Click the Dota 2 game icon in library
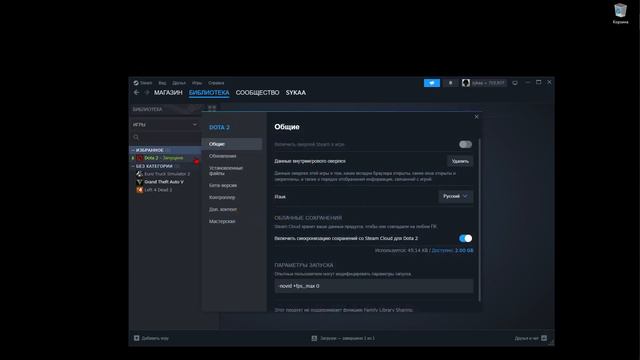Viewport: 640px width, 360px height. (x=140, y=158)
